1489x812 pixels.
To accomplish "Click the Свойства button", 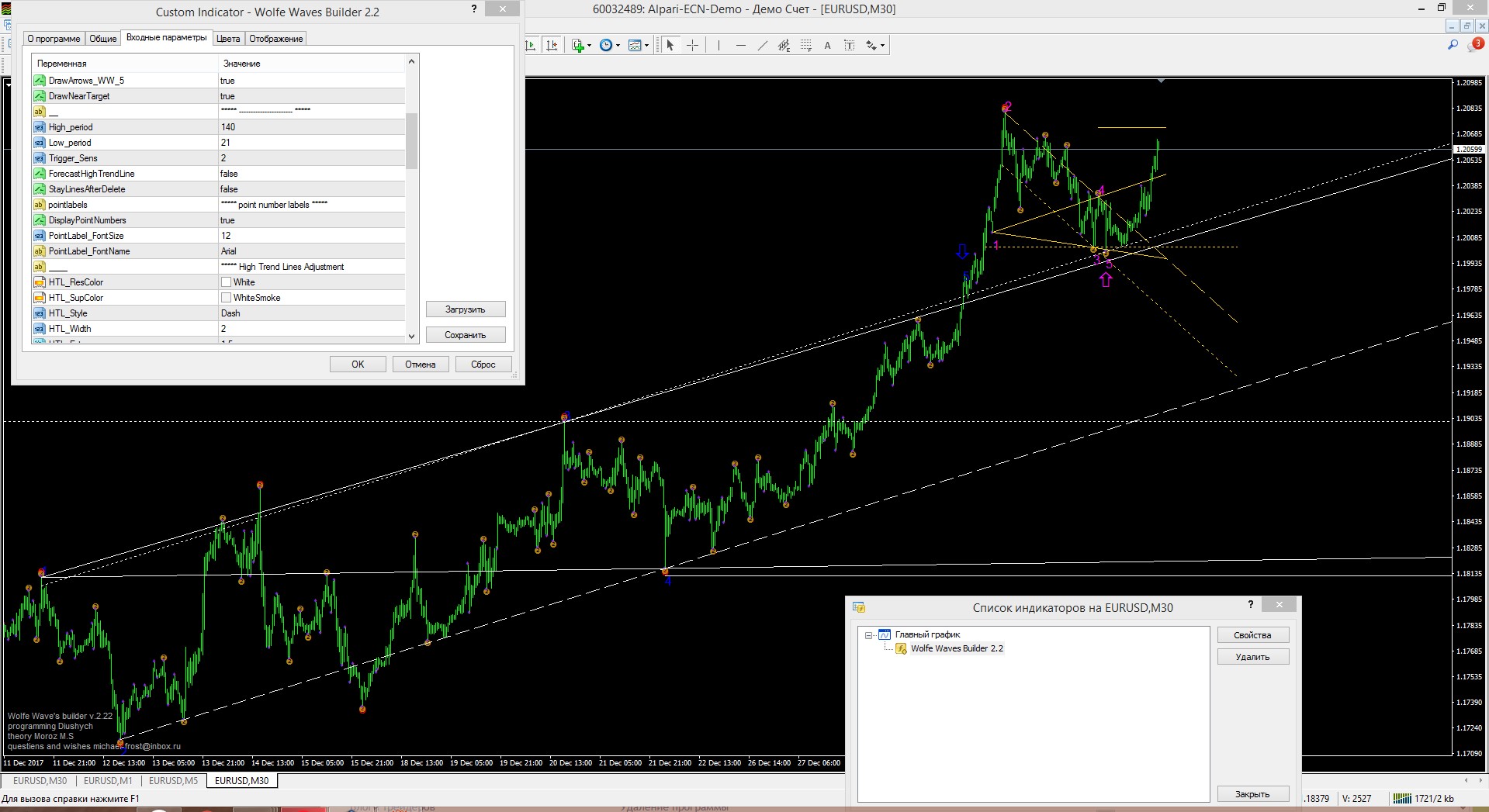I will click(x=1252, y=635).
